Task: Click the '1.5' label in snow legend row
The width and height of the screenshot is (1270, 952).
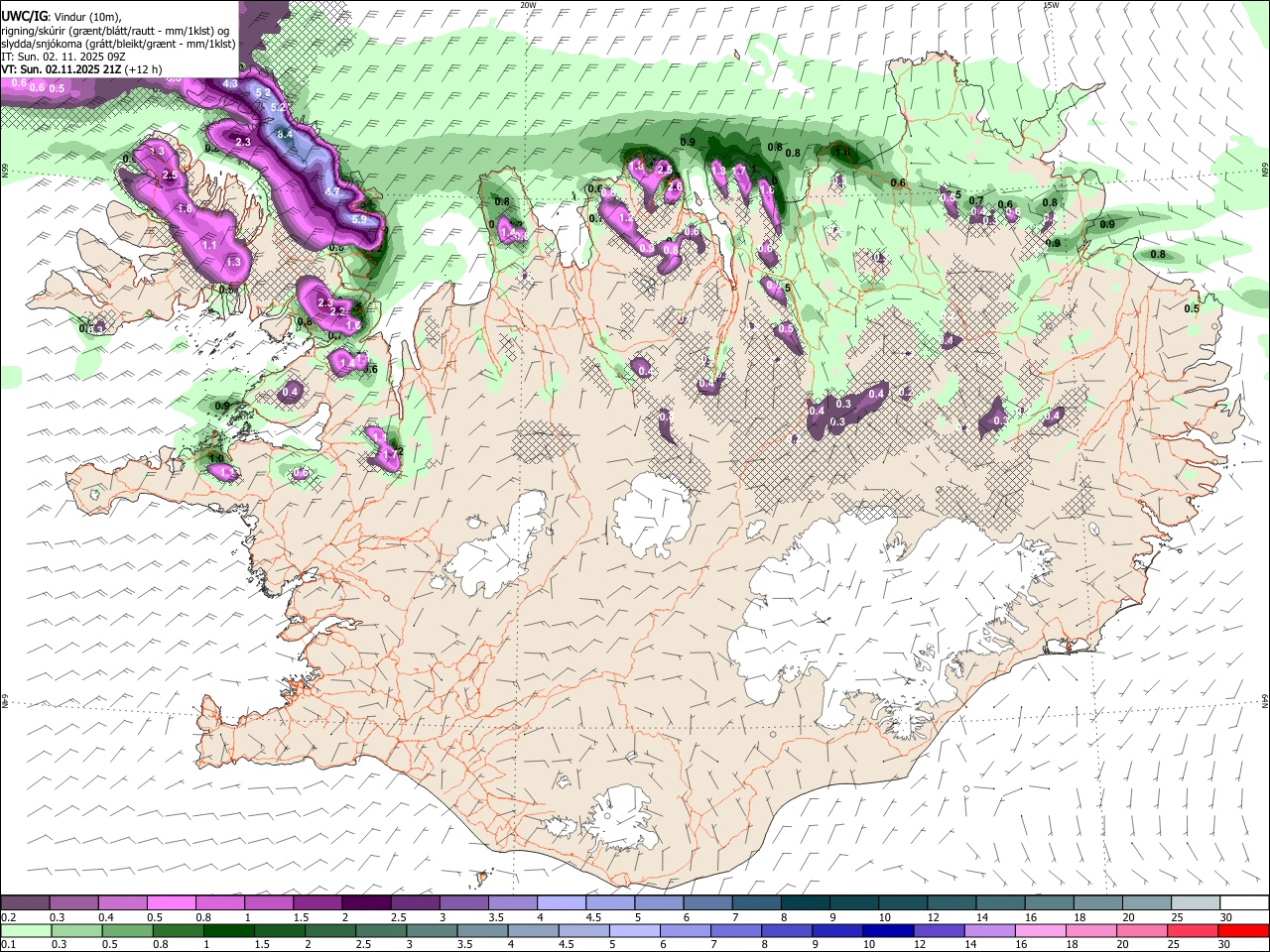Action: point(301,917)
